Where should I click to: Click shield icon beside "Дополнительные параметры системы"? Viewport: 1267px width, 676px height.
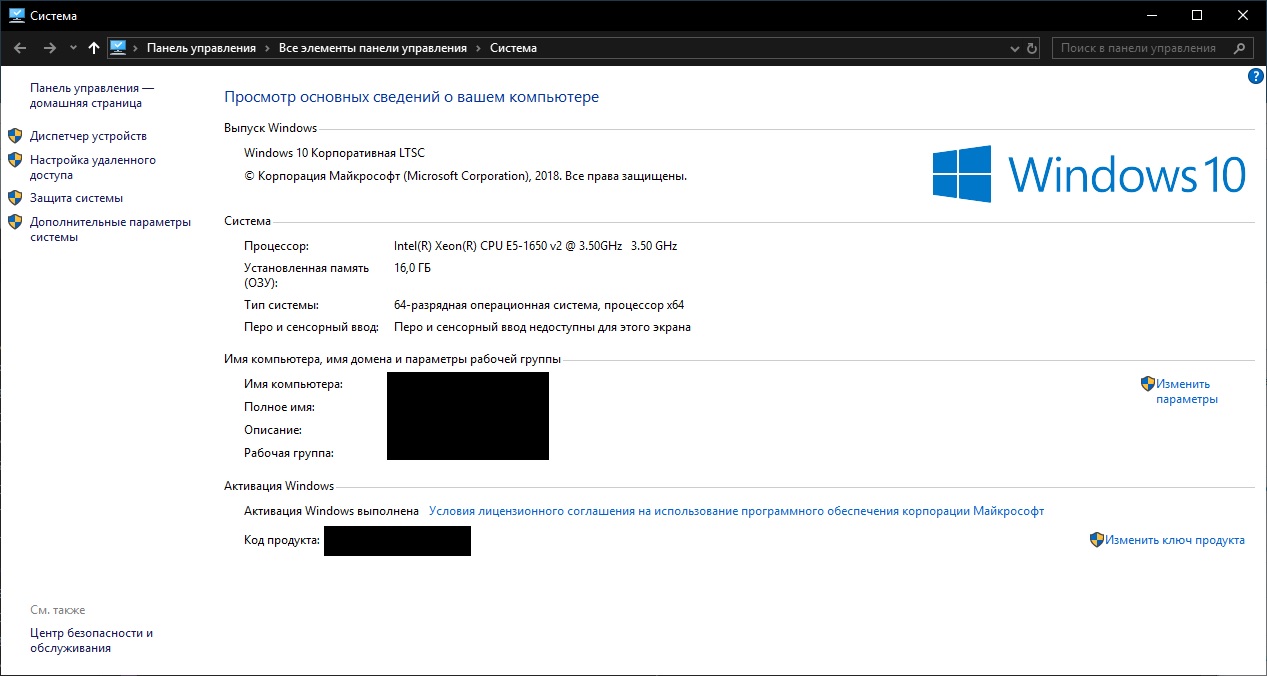tap(15, 222)
